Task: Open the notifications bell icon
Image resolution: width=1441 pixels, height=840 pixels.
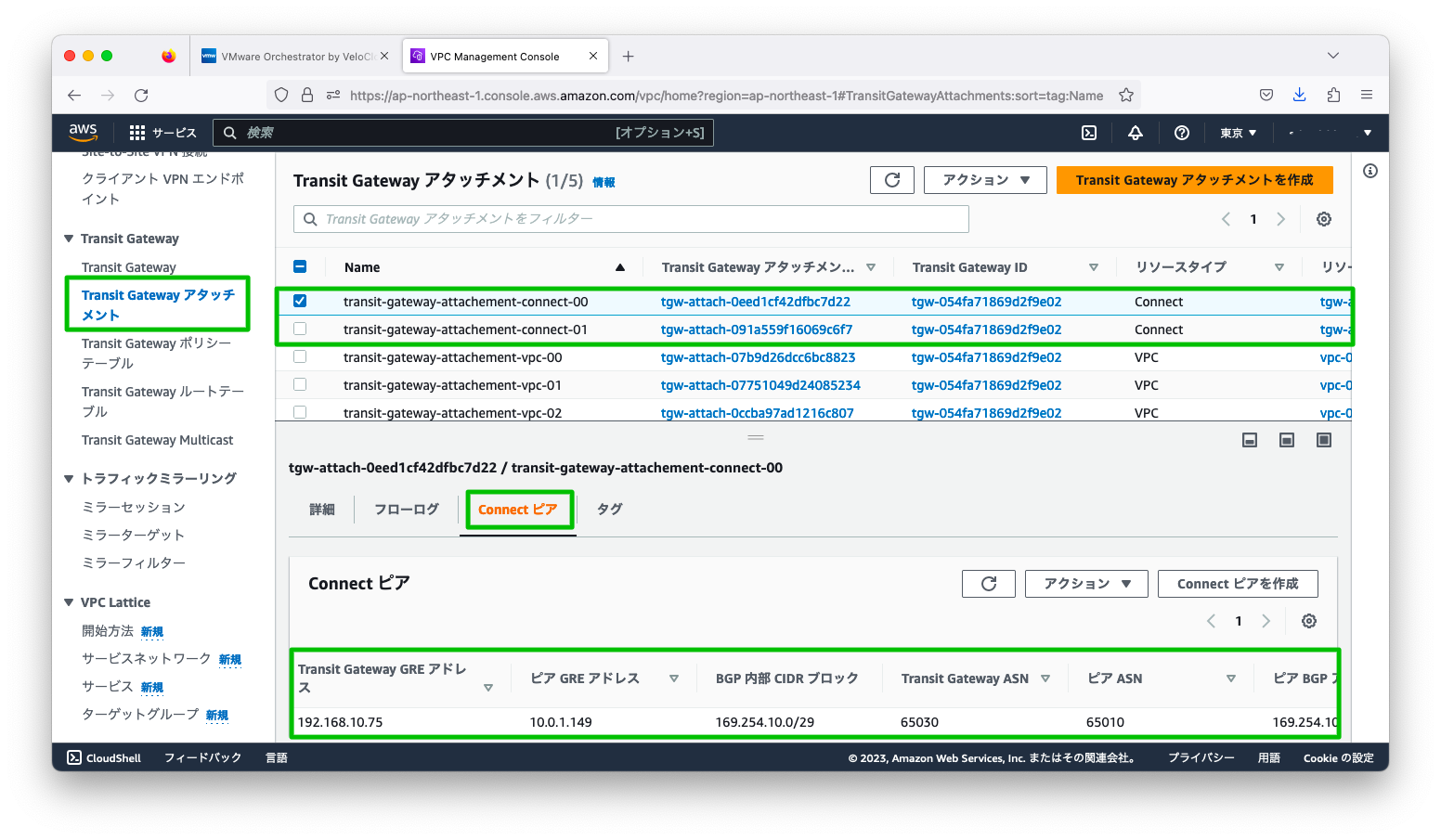Action: tap(1135, 133)
